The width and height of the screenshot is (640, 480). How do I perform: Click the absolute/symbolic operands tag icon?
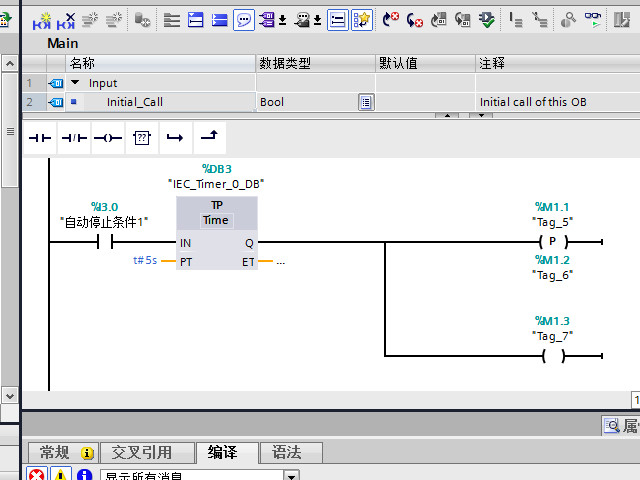coord(267,20)
